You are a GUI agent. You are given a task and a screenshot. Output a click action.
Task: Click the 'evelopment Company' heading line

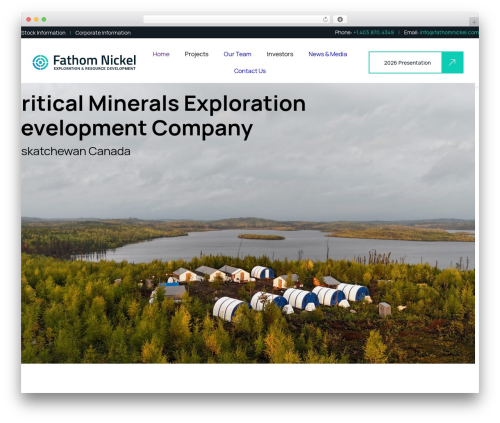pyautogui.click(x=137, y=129)
